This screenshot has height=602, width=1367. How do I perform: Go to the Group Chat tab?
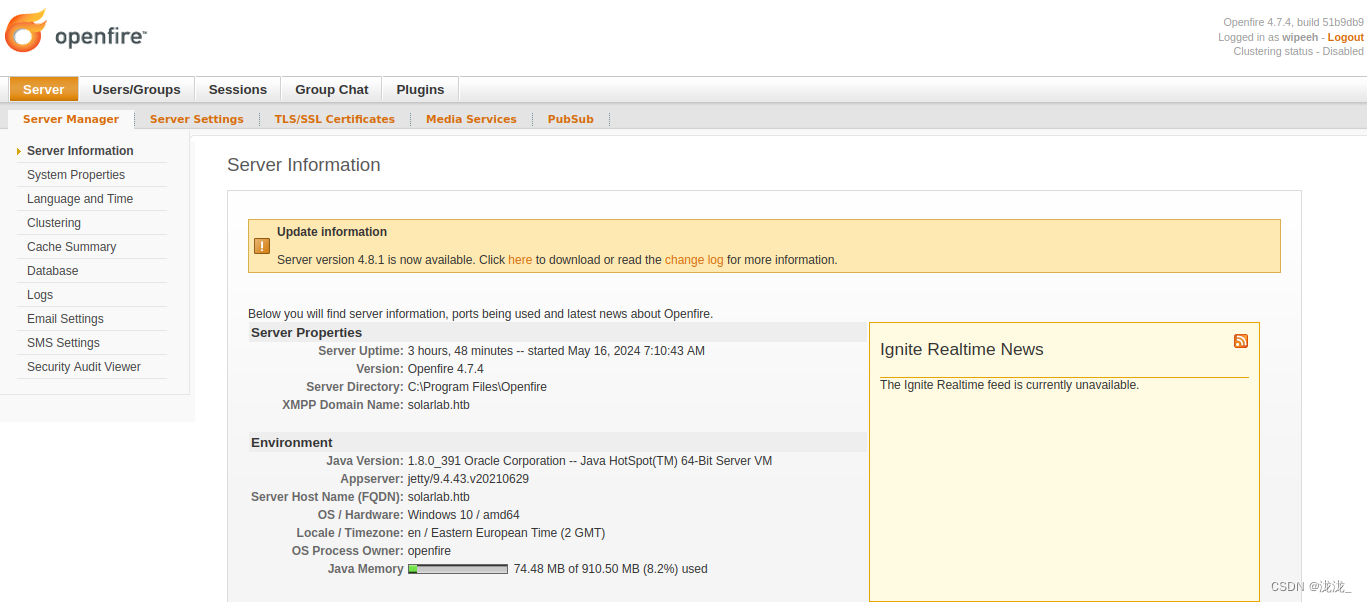[x=332, y=89]
